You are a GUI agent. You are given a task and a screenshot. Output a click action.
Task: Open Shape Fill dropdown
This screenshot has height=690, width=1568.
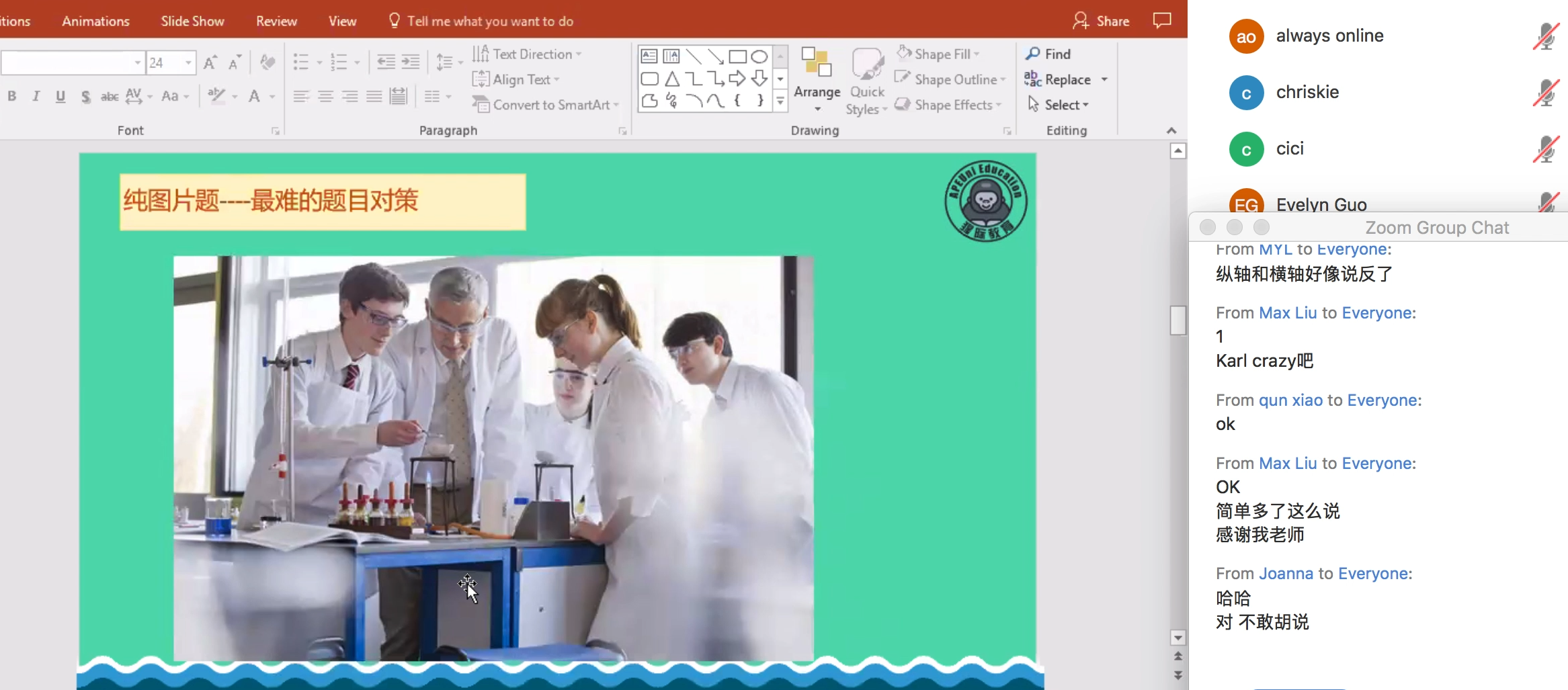click(939, 54)
